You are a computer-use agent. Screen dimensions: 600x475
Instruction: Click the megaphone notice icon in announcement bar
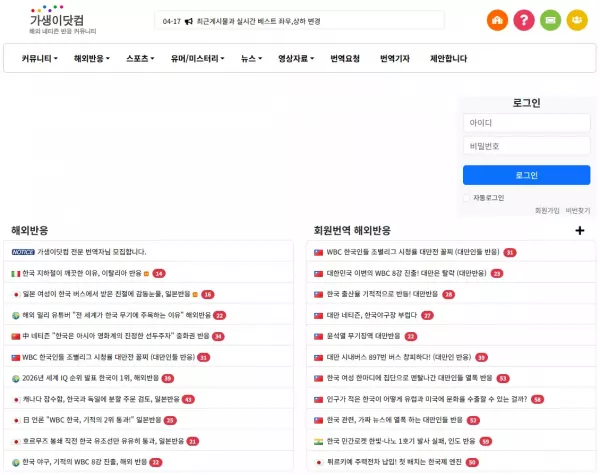189,21
